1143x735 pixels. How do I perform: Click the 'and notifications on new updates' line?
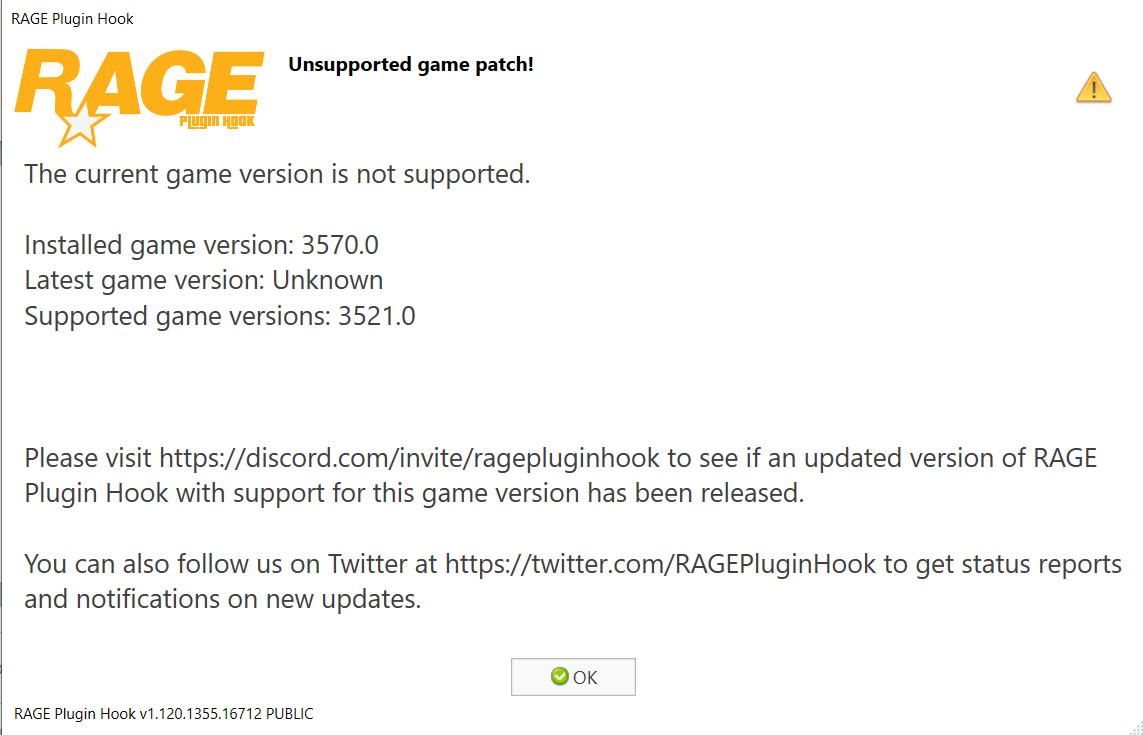point(223,599)
